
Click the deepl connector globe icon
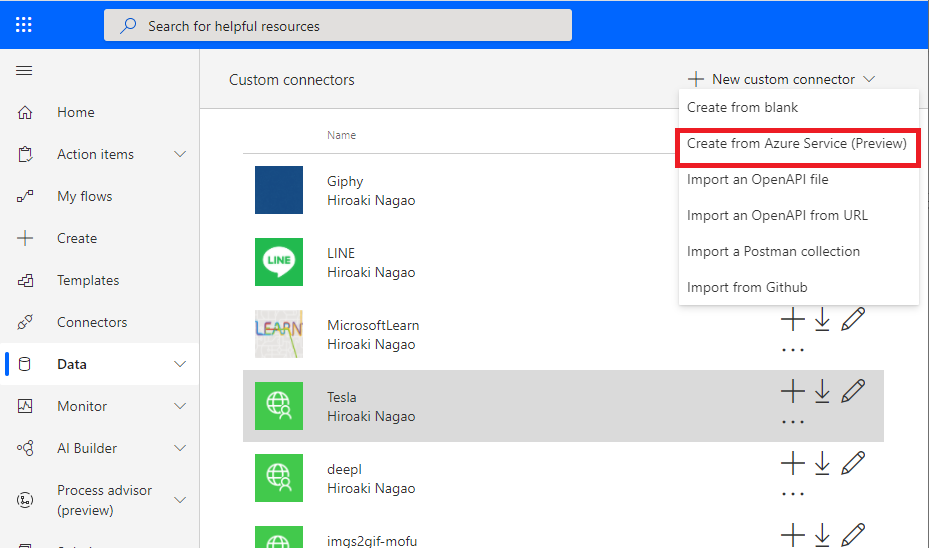click(x=279, y=478)
